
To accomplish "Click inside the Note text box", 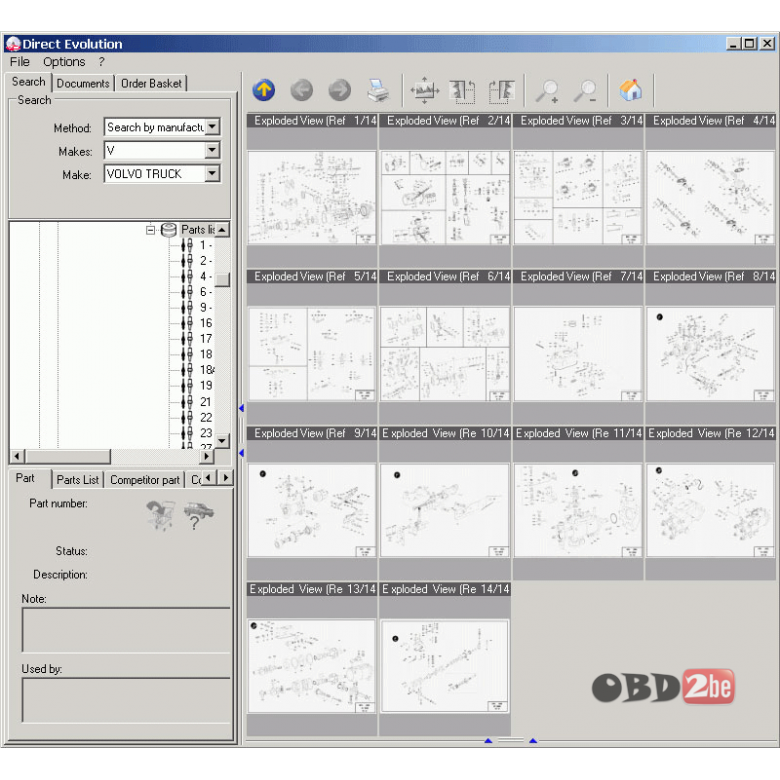I will (126, 630).
